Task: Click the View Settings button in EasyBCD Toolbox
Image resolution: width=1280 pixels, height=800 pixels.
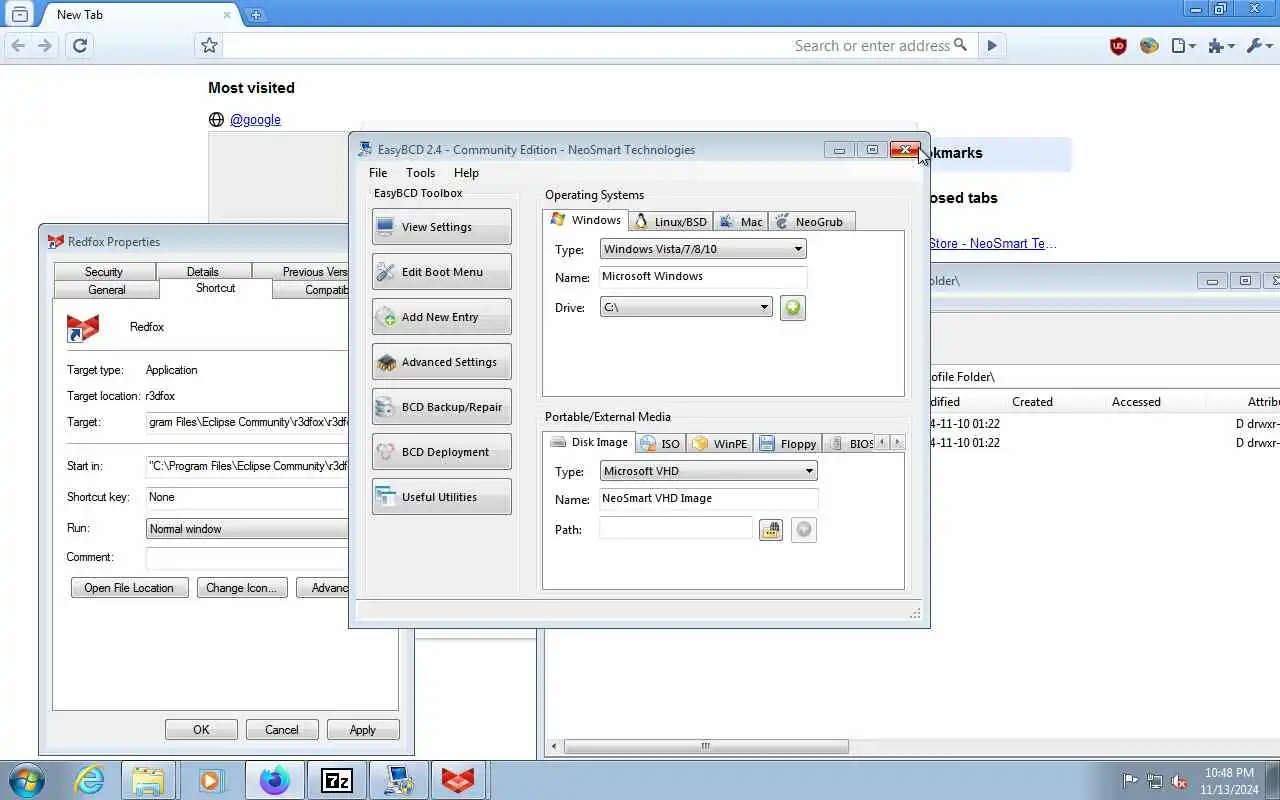Action: (441, 227)
